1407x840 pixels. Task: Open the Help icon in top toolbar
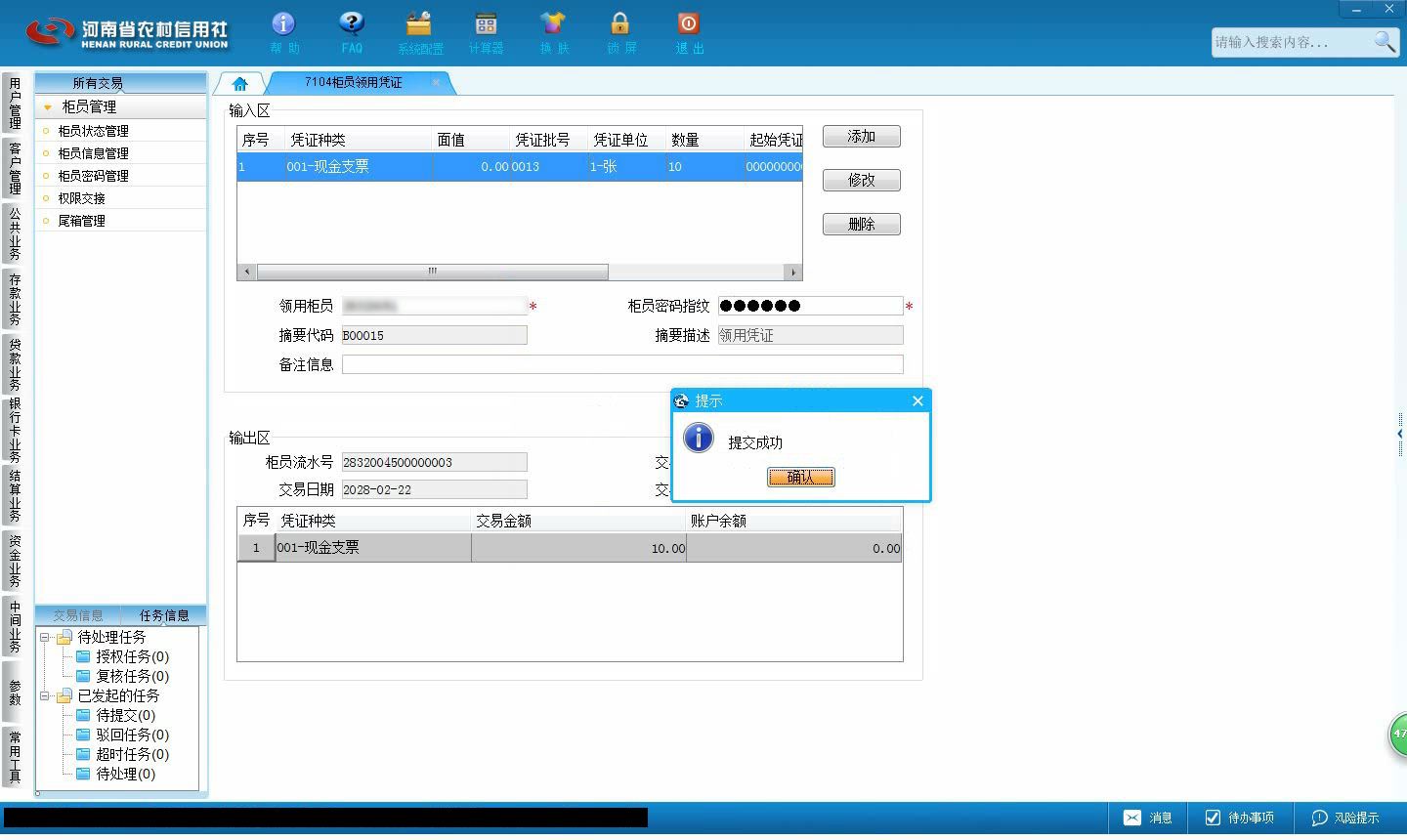point(283,23)
